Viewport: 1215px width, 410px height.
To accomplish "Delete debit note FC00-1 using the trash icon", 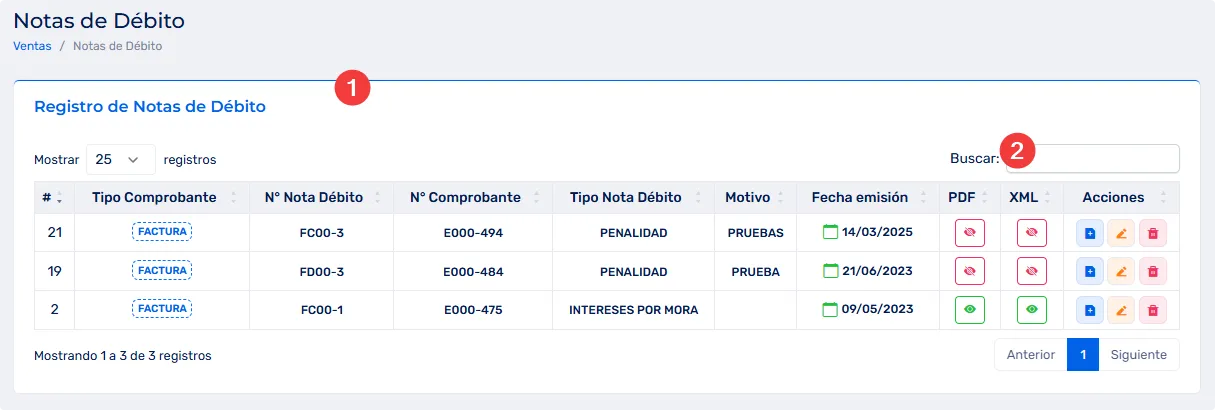I will [x=1153, y=310].
